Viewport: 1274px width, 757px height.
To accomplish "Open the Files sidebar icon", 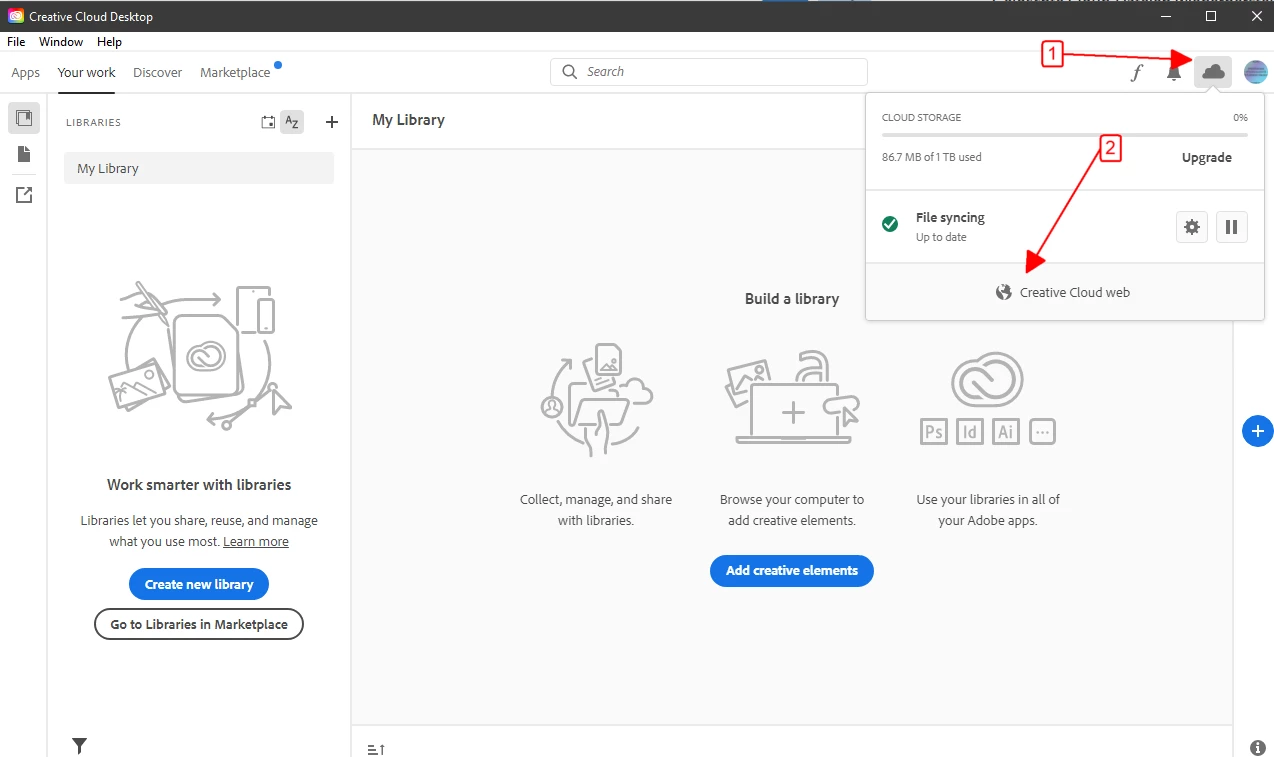I will coord(24,154).
